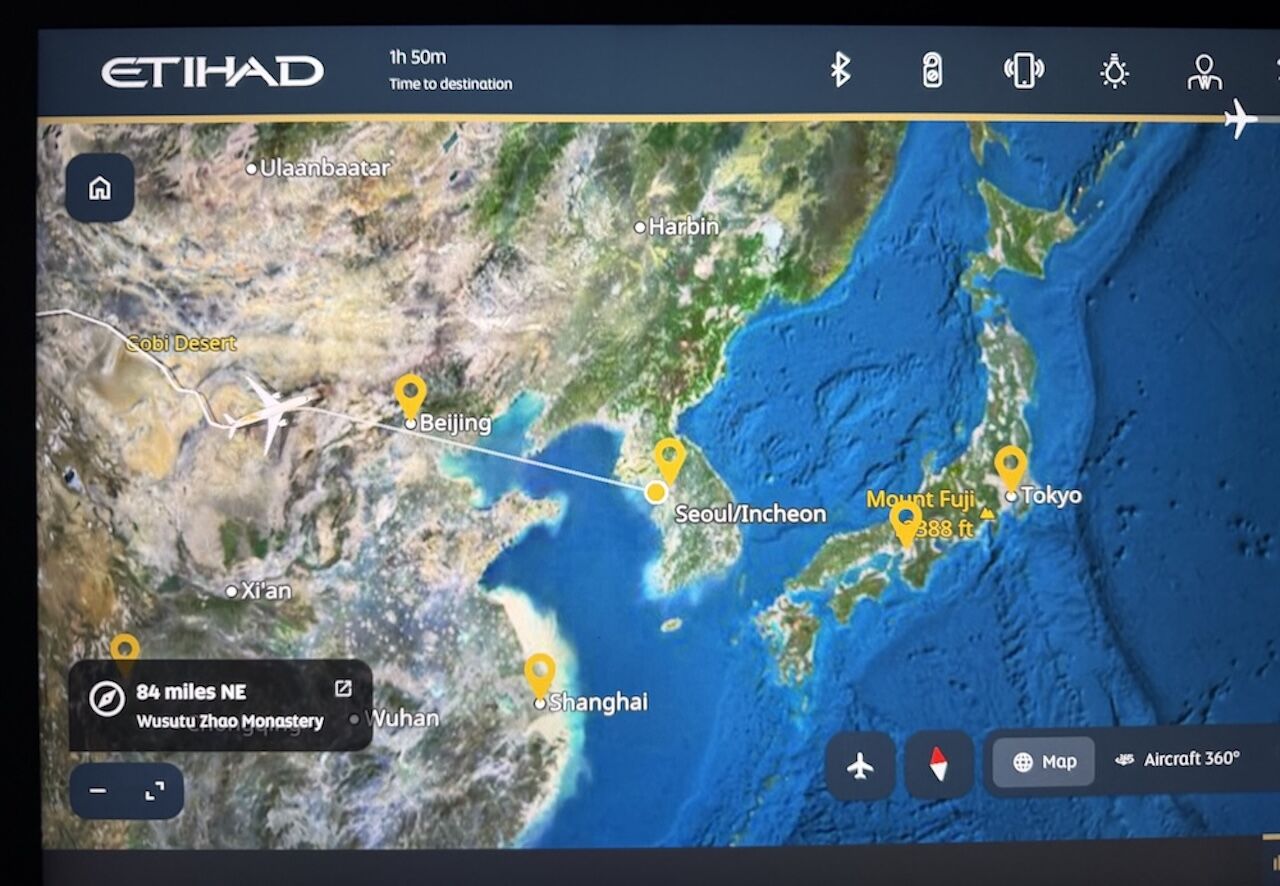The image size is (1280, 886).
Task: Tap the Seoul/Incheon city label
Action: coord(751,514)
